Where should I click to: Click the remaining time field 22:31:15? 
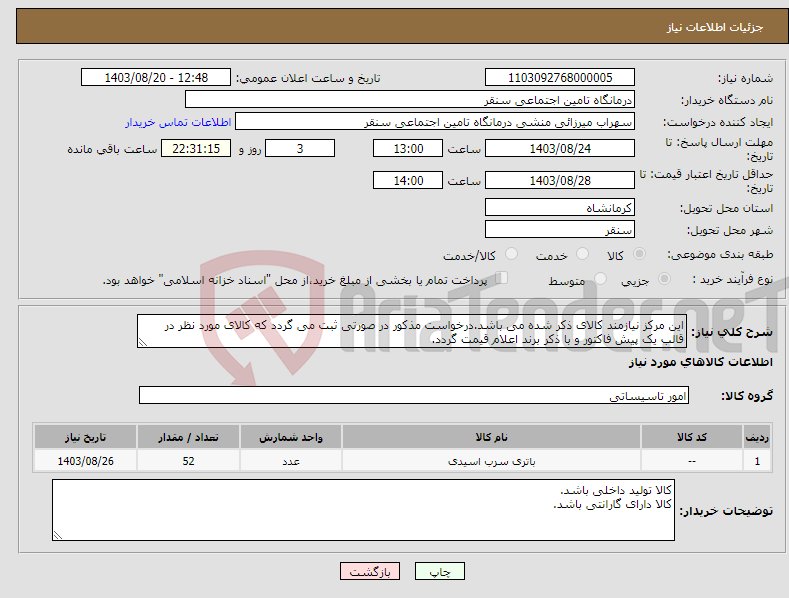[x=196, y=148]
